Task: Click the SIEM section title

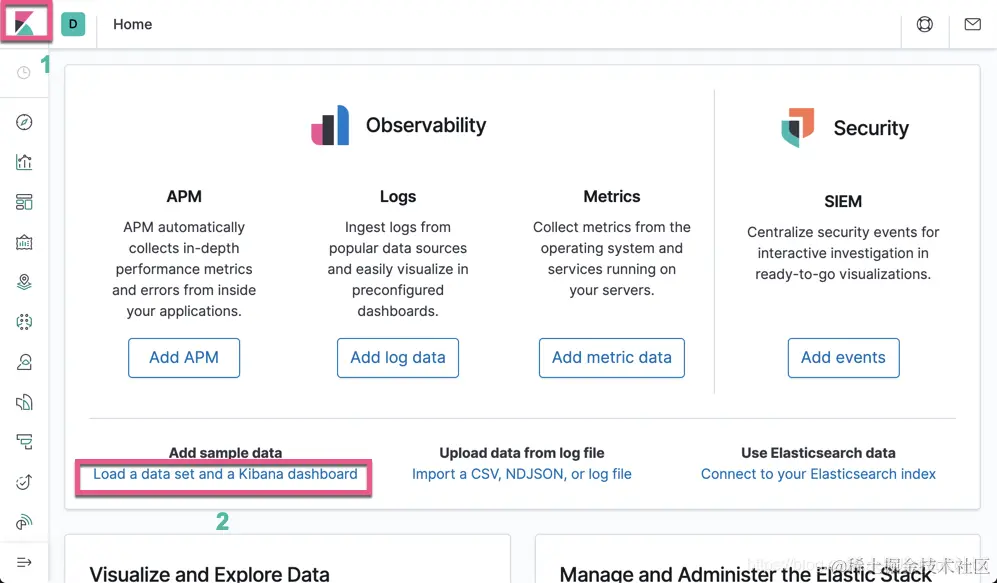Action: (843, 202)
